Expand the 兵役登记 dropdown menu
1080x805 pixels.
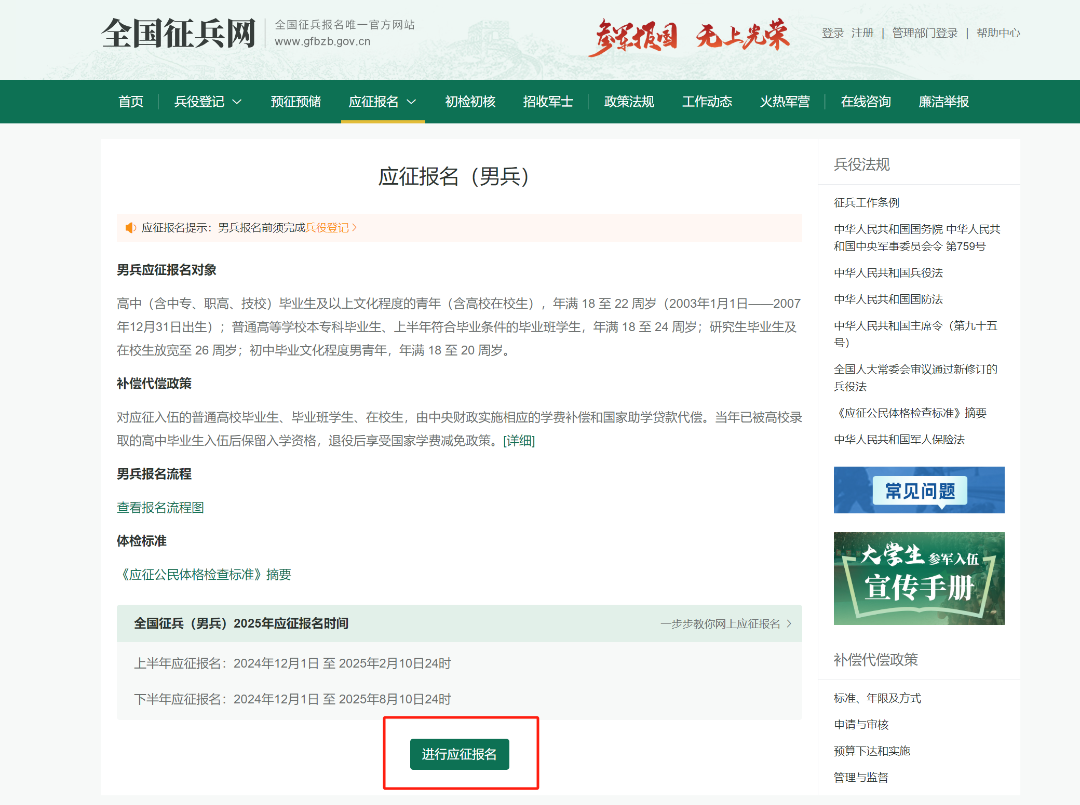point(208,101)
